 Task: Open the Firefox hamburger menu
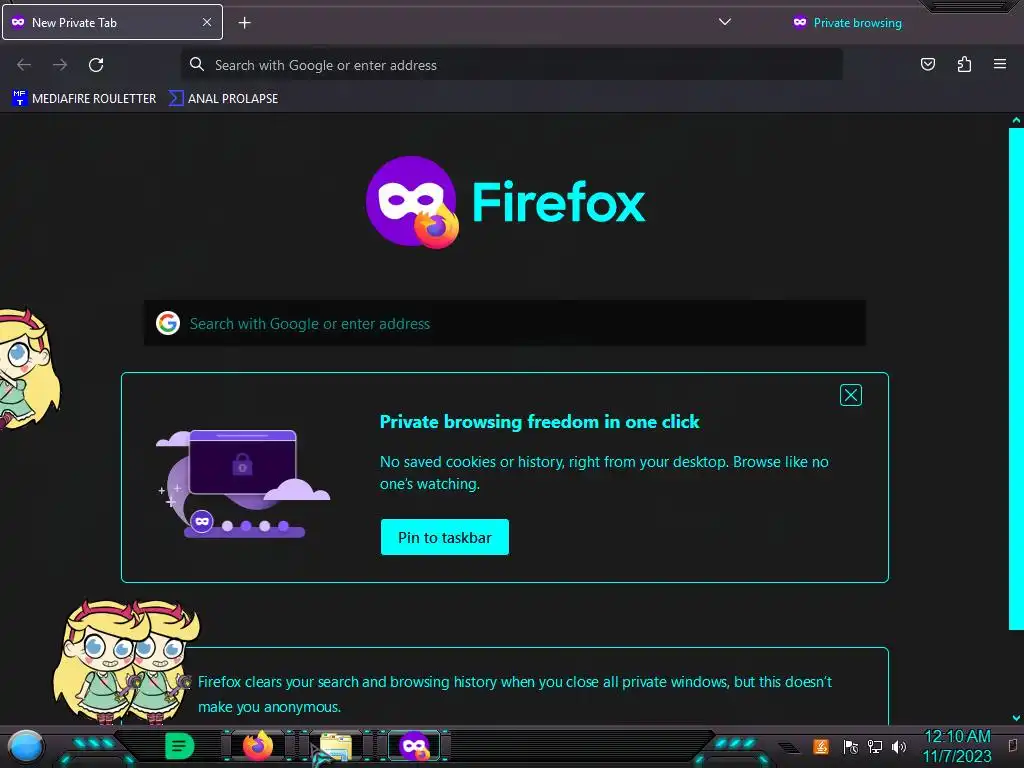coord(1000,64)
